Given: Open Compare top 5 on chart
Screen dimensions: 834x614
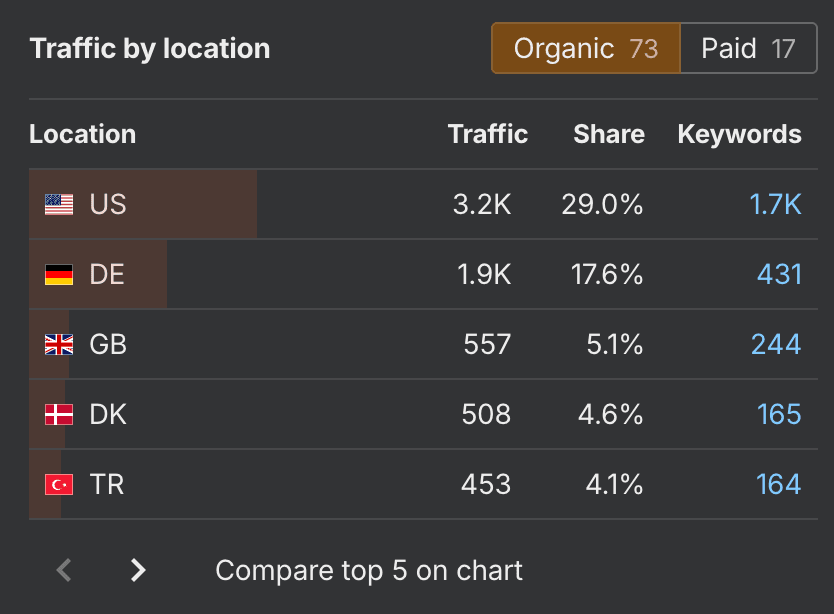Looking at the screenshot, I should 369,571.
